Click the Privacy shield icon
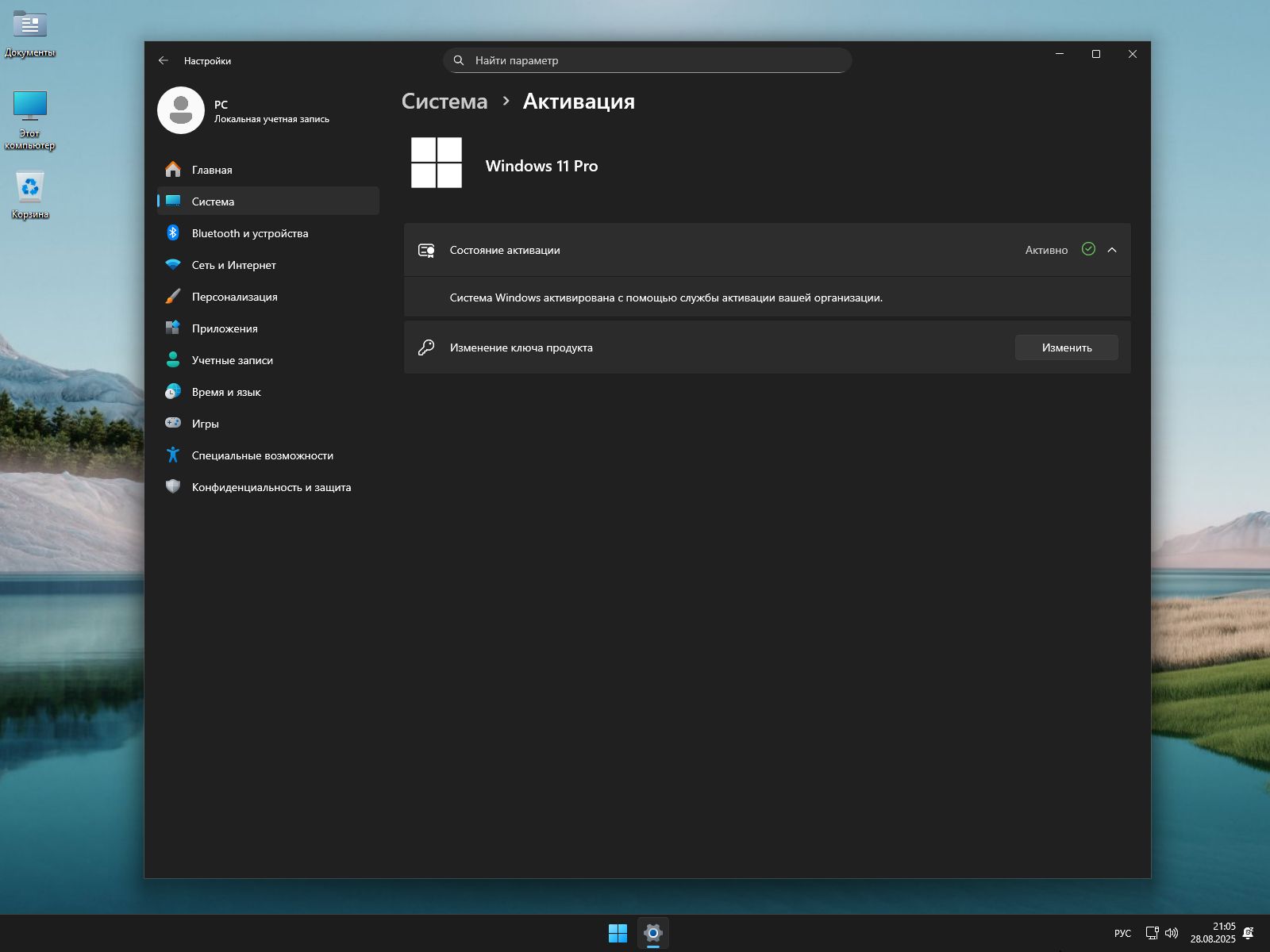This screenshot has width=1270, height=952. 173,486
